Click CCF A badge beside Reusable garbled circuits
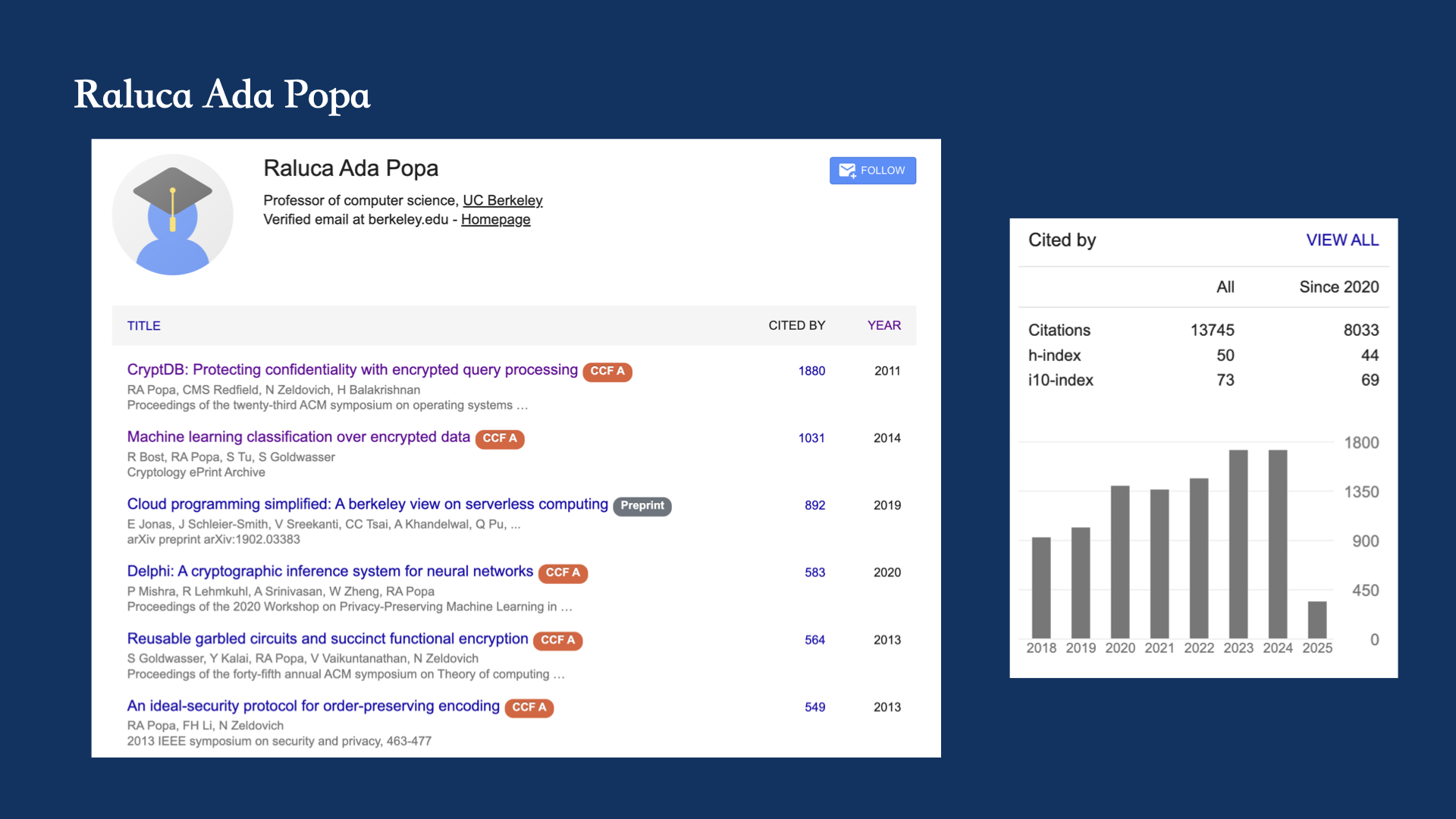Viewport: 1456px width, 819px height. (557, 640)
